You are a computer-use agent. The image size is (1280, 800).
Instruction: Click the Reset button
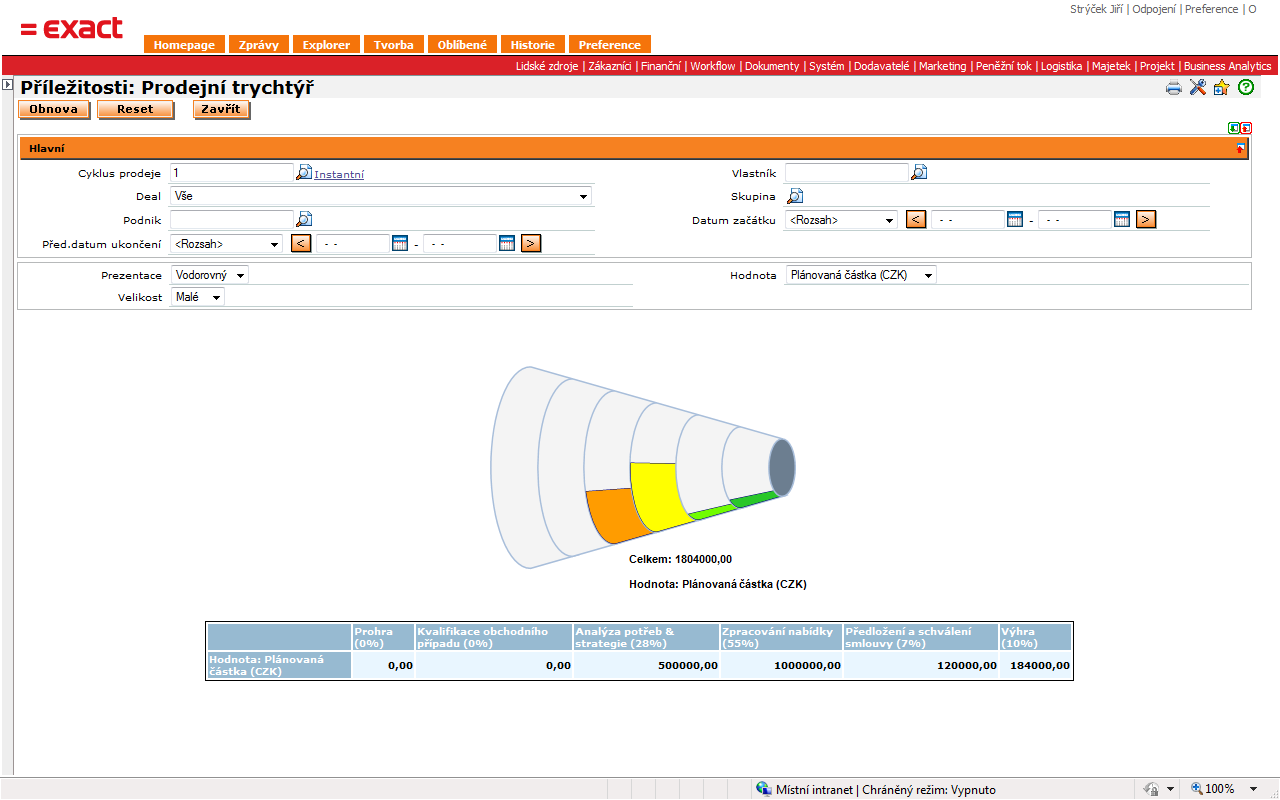click(135, 109)
